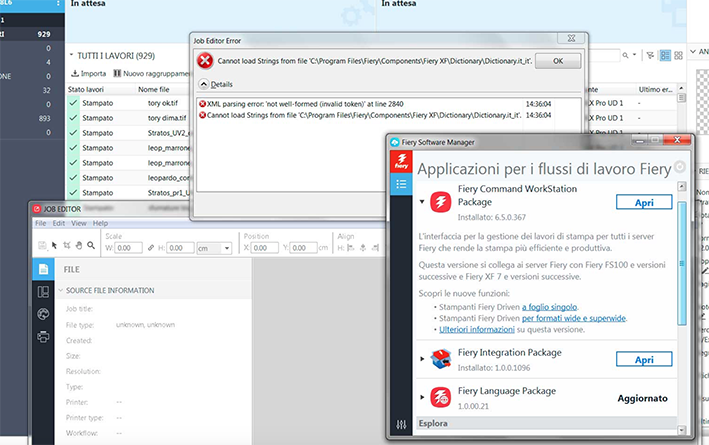Click the red Fiery logo in Software Manager
709x445 pixels.
401,161
